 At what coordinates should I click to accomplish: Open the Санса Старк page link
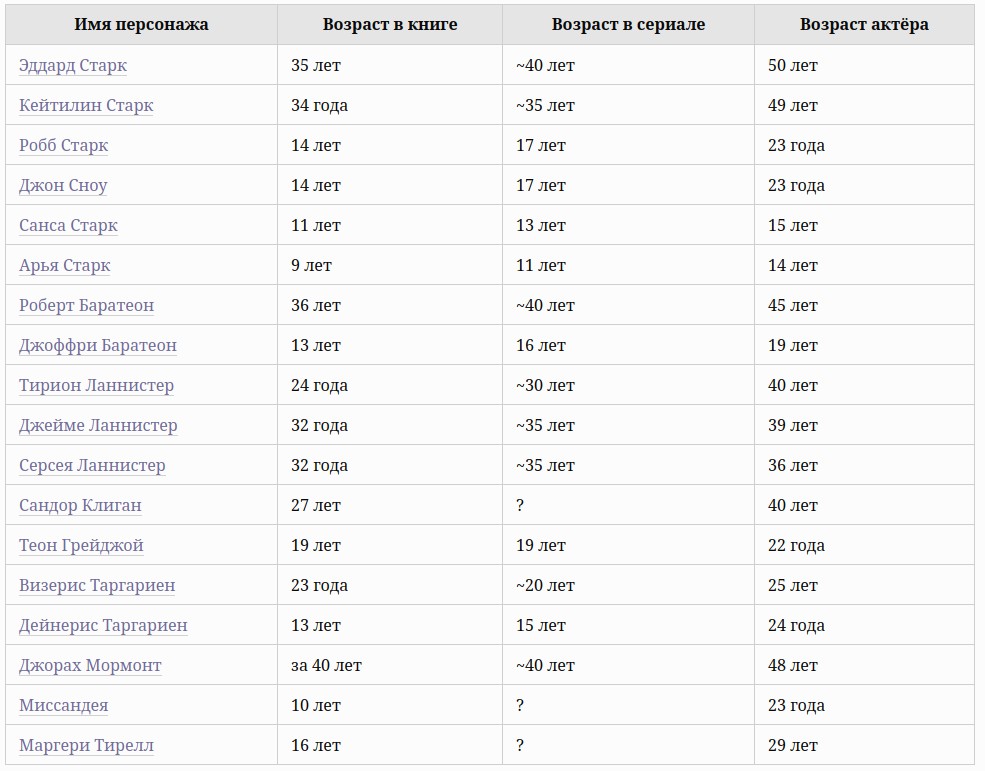point(68,226)
